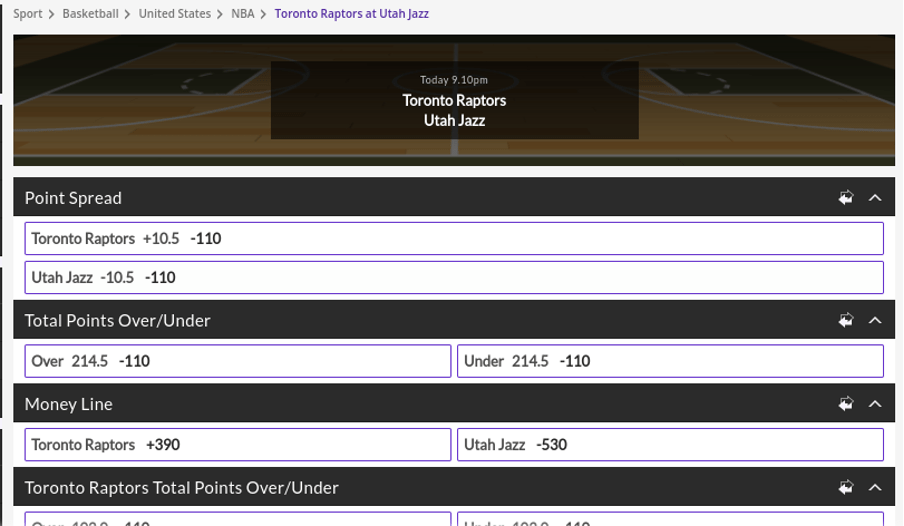Click Toronto Raptors Total Points Over/Under title
The image size is (904, 526).
[182, 487]
